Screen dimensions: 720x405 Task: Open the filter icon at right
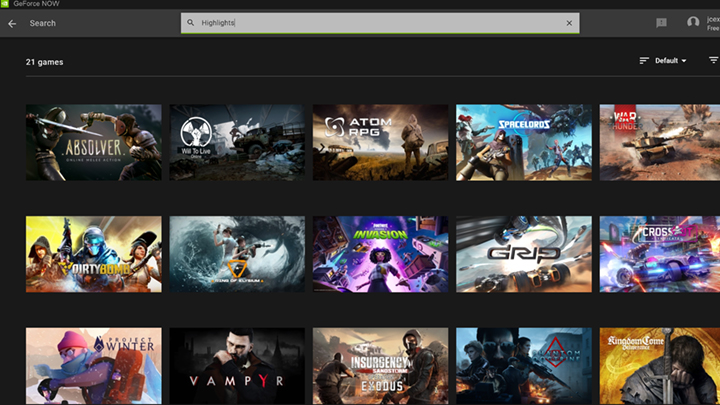[713, 60]
